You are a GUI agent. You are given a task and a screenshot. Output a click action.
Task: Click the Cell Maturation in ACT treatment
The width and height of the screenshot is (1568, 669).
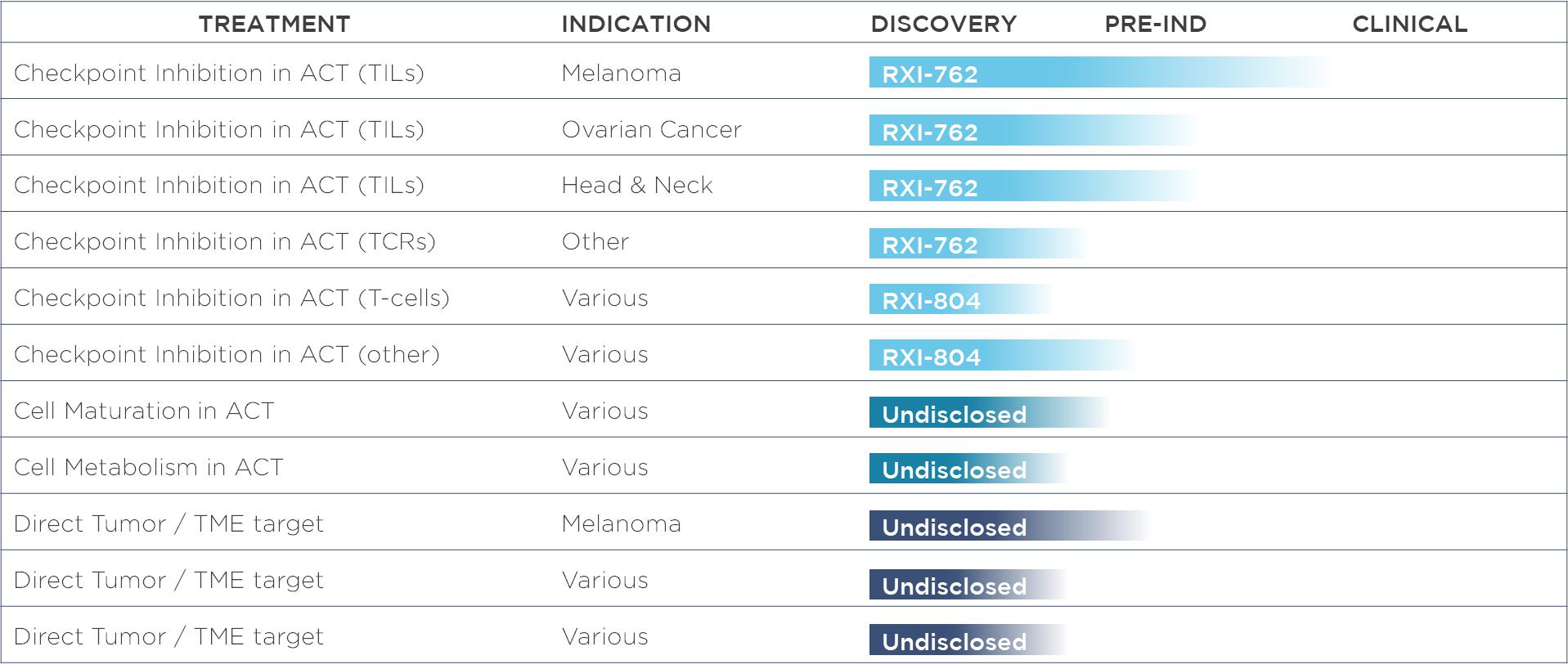[x=144, y=411]
